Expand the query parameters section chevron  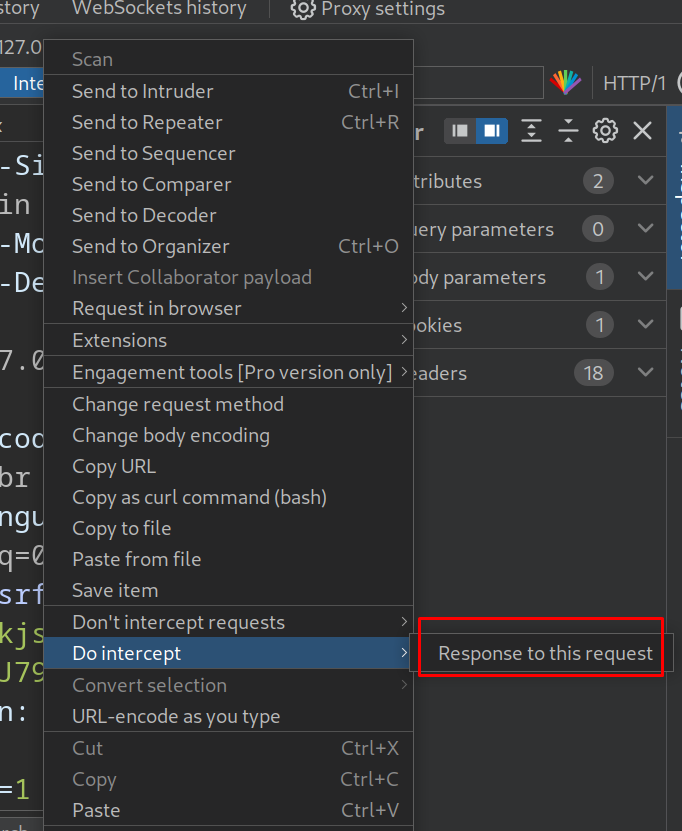pos(645,228)
